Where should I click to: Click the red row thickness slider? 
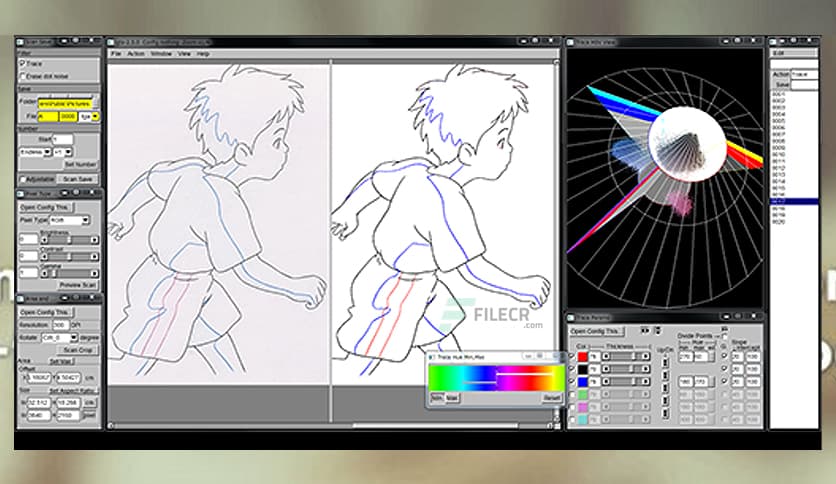626,357
